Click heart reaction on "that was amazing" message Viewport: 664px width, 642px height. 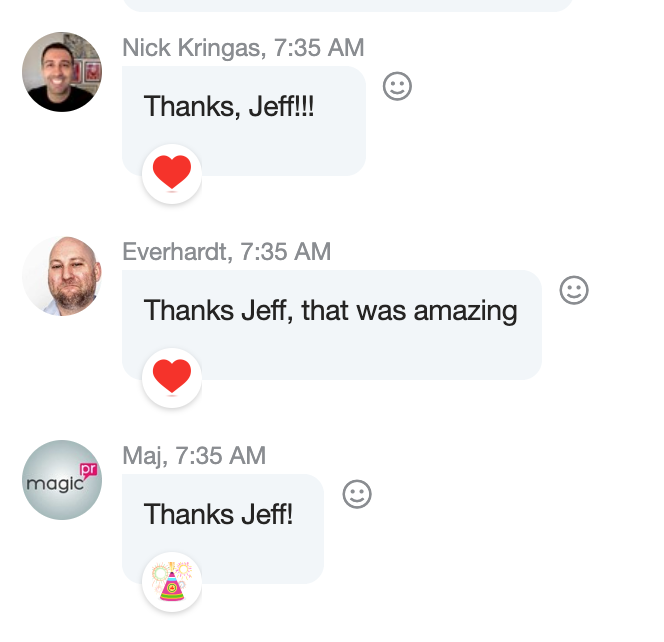pyautogui.click(x=172, y=378)
